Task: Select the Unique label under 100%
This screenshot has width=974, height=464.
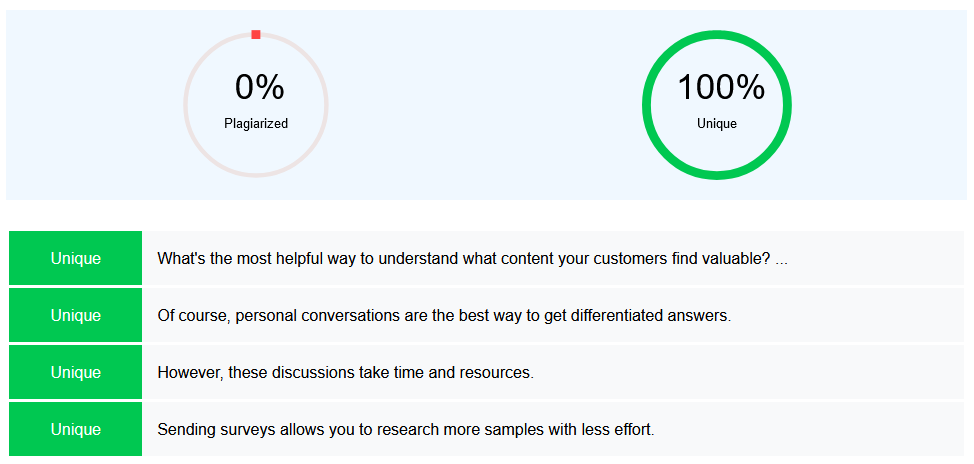Action: pyautogui.click(x=717, y=124)
